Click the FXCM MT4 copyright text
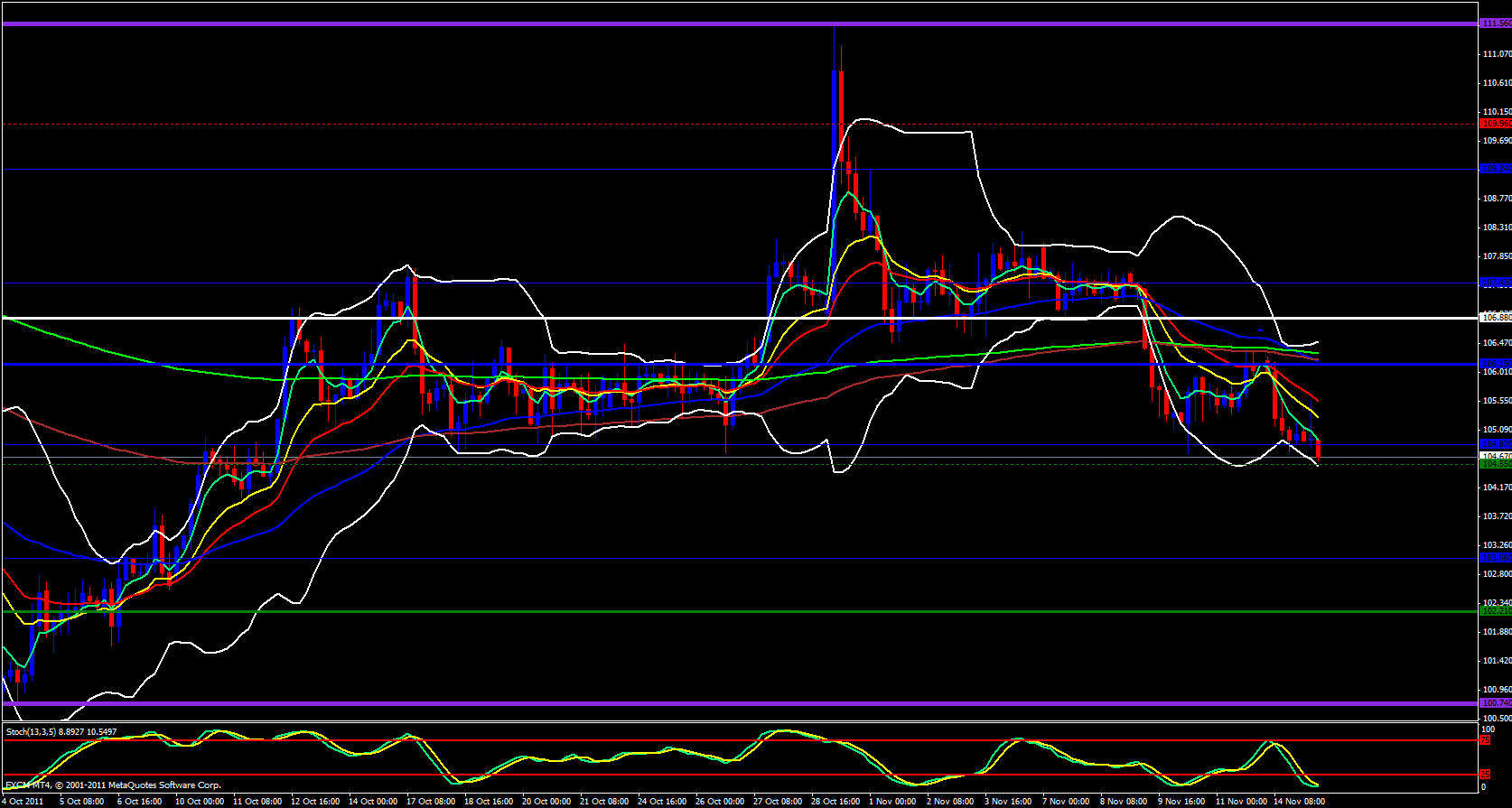This screenshot has width=1512, height=808. point(113,785)
